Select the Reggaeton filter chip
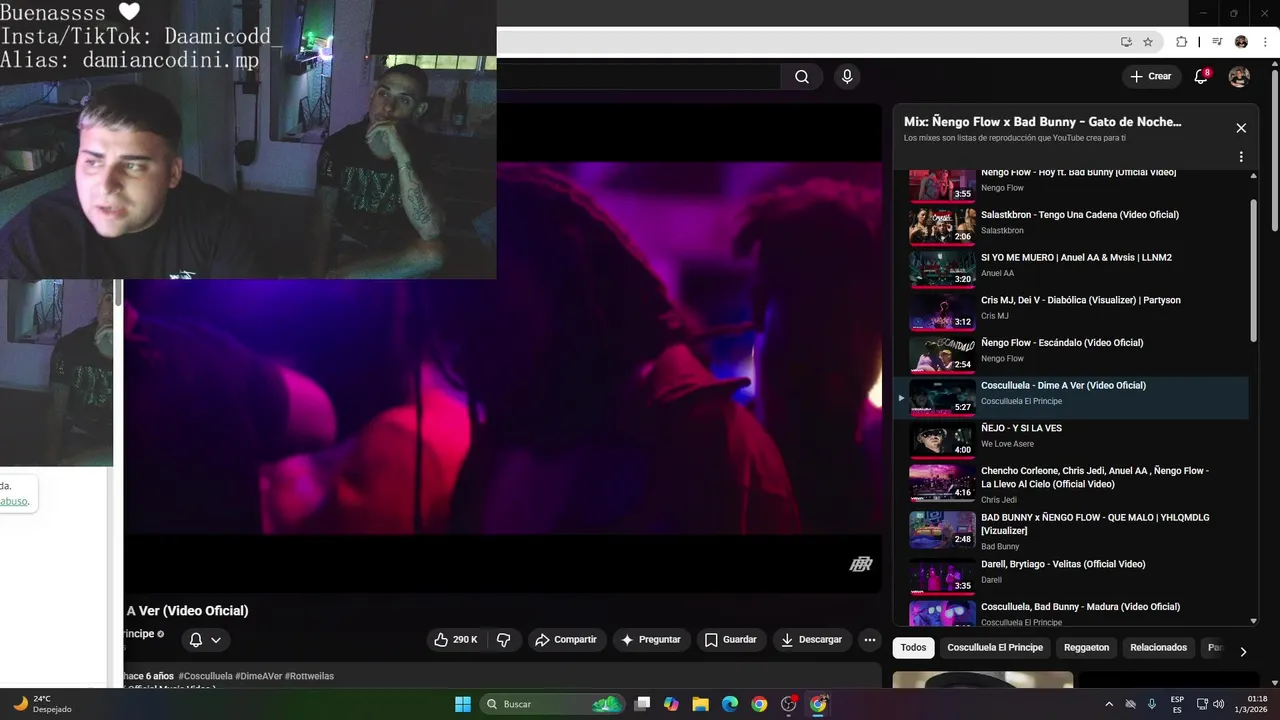This screenshot has height=720, width=1280. pyautogui.click(x=1086, y=648)
